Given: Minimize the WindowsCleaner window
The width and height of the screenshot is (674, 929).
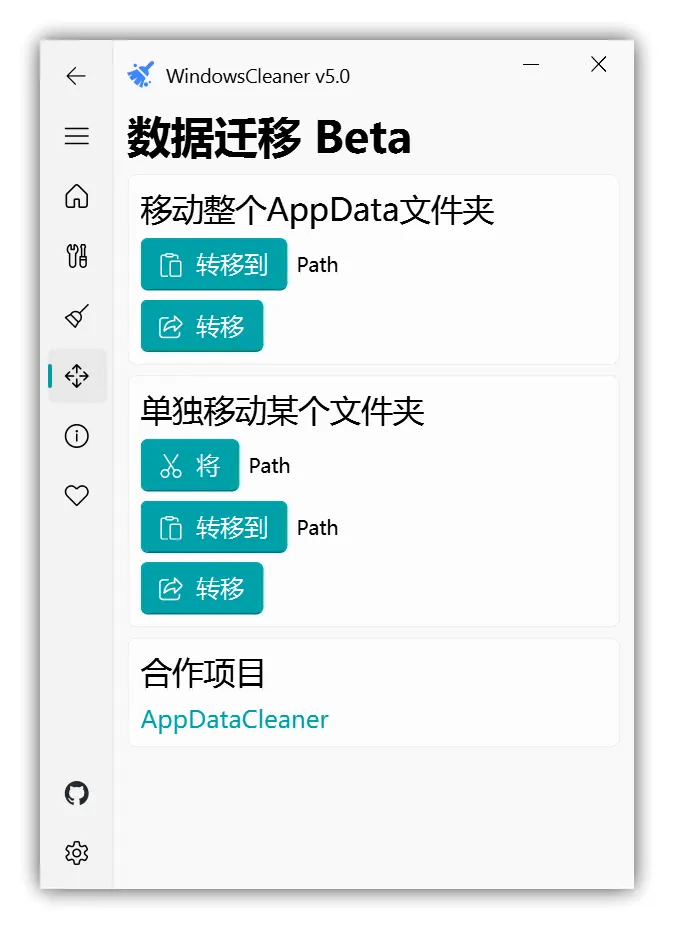Looking at the screenshot, I should point(531,64).
